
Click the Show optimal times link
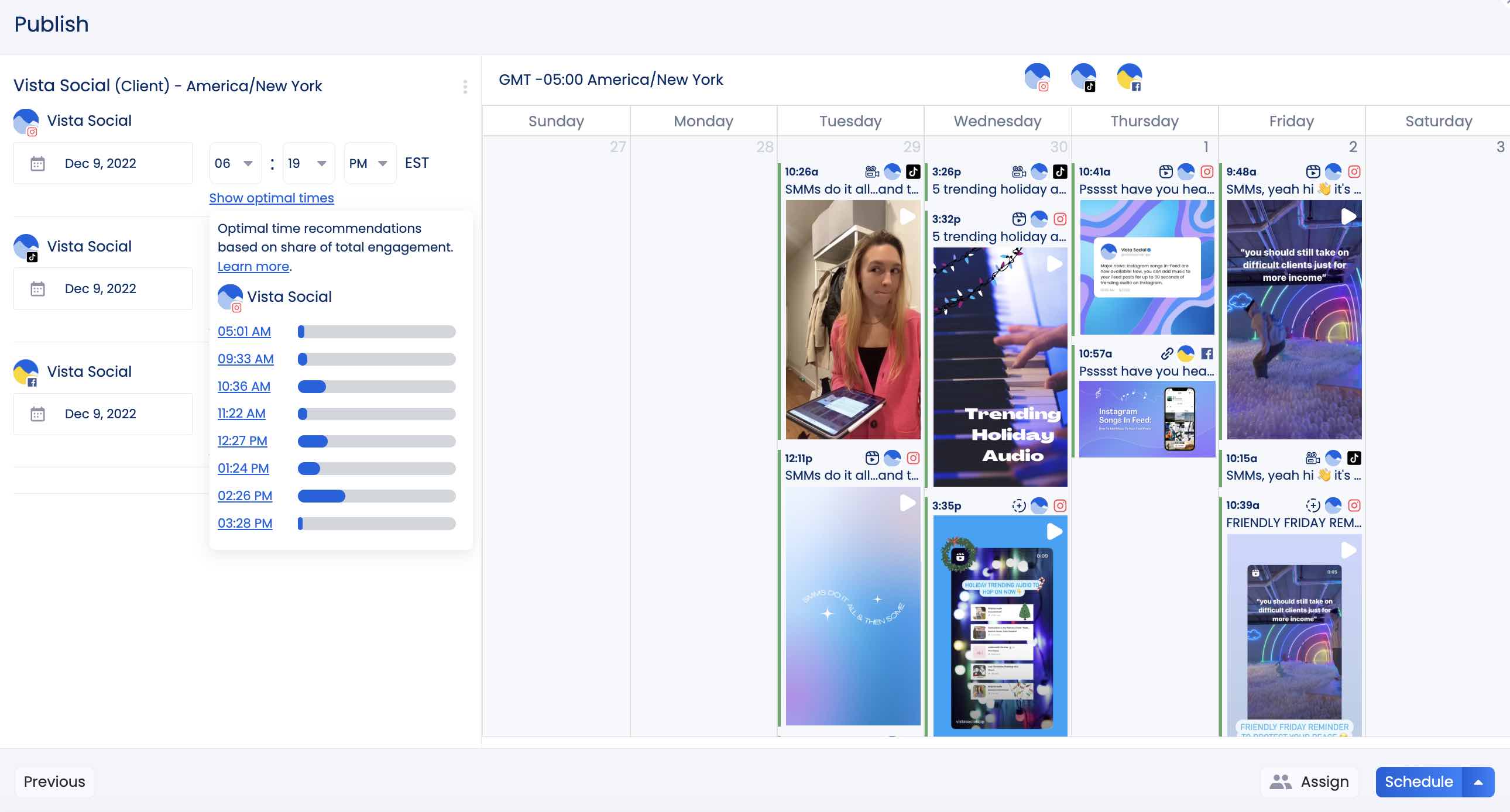[x=272, y=198]
